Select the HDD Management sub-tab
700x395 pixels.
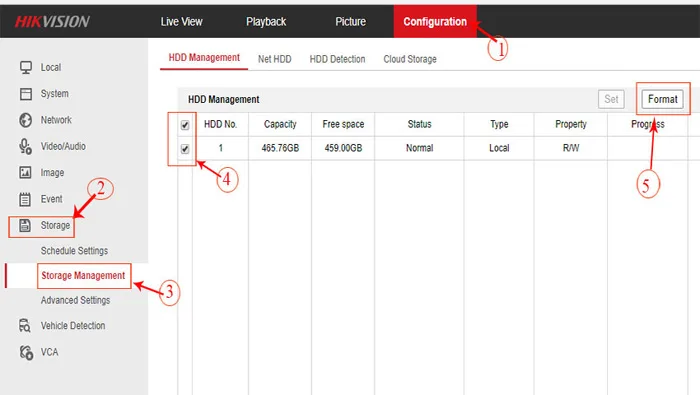click(x=204, y=58)
